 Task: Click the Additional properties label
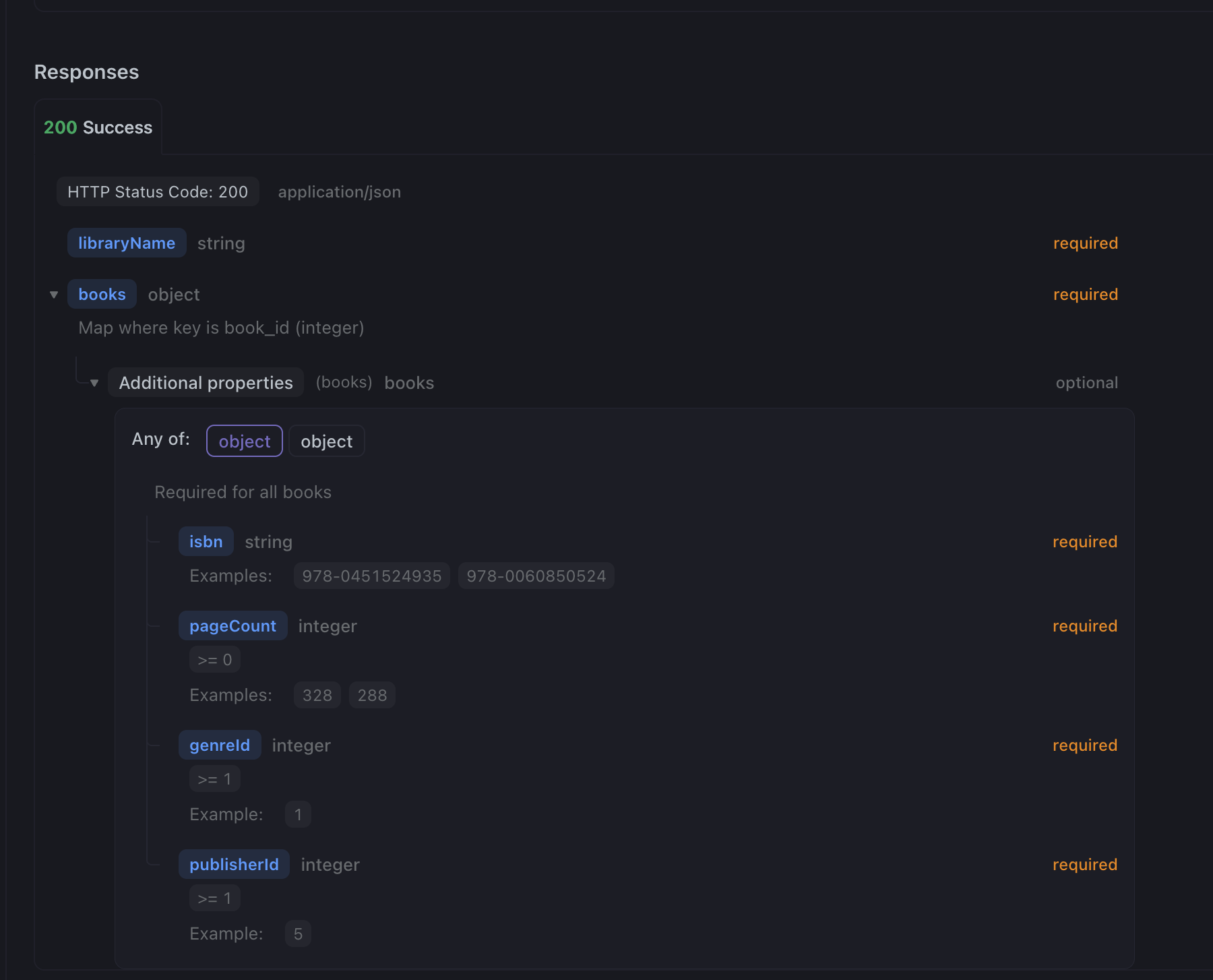point(206,383)
